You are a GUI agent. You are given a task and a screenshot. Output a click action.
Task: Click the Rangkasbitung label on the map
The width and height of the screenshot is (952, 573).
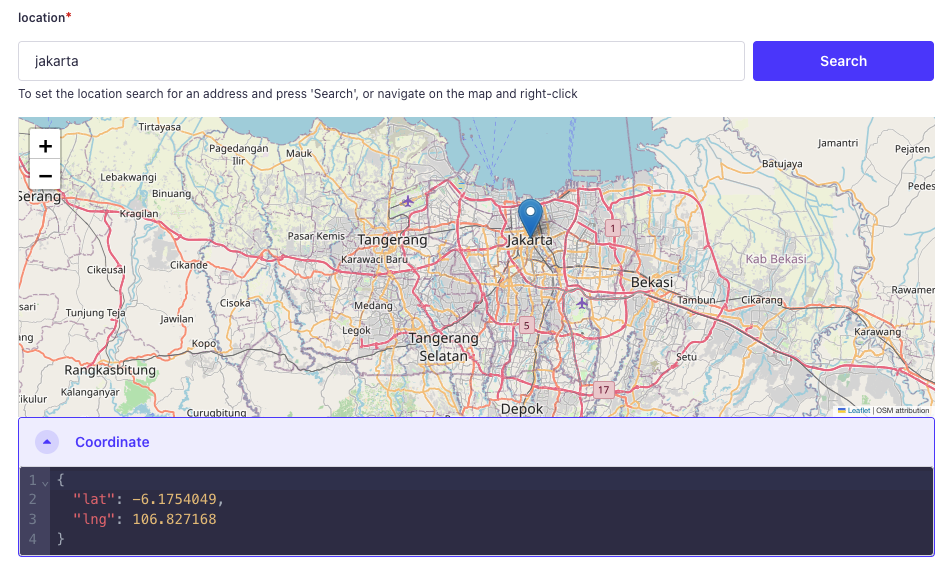coord(110,370)
